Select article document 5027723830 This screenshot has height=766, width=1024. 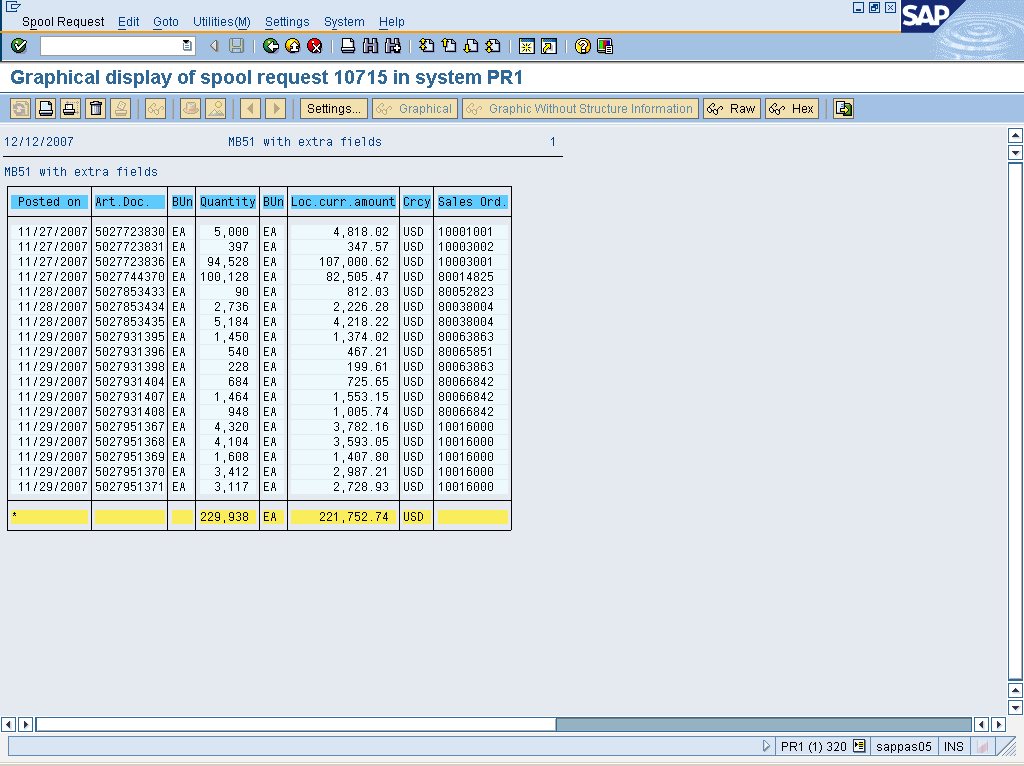click(130, 232)
